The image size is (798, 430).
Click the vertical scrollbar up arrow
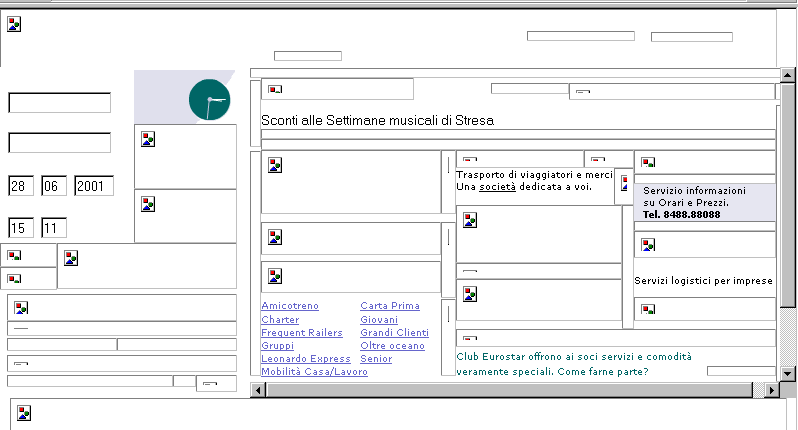coord(787,75)
